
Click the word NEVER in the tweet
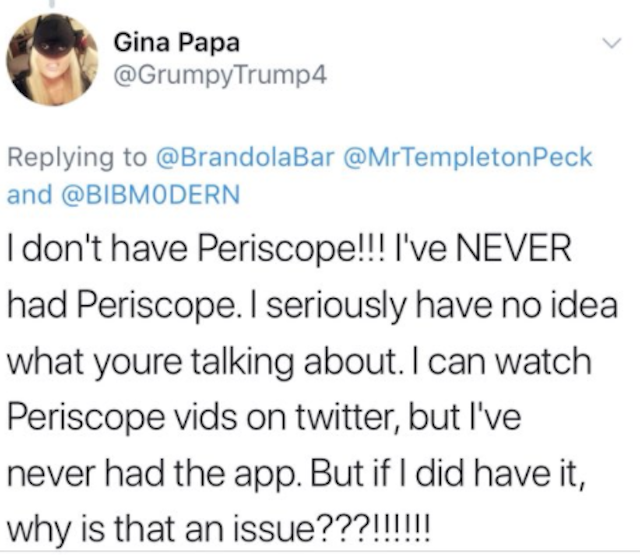(513, 249)
